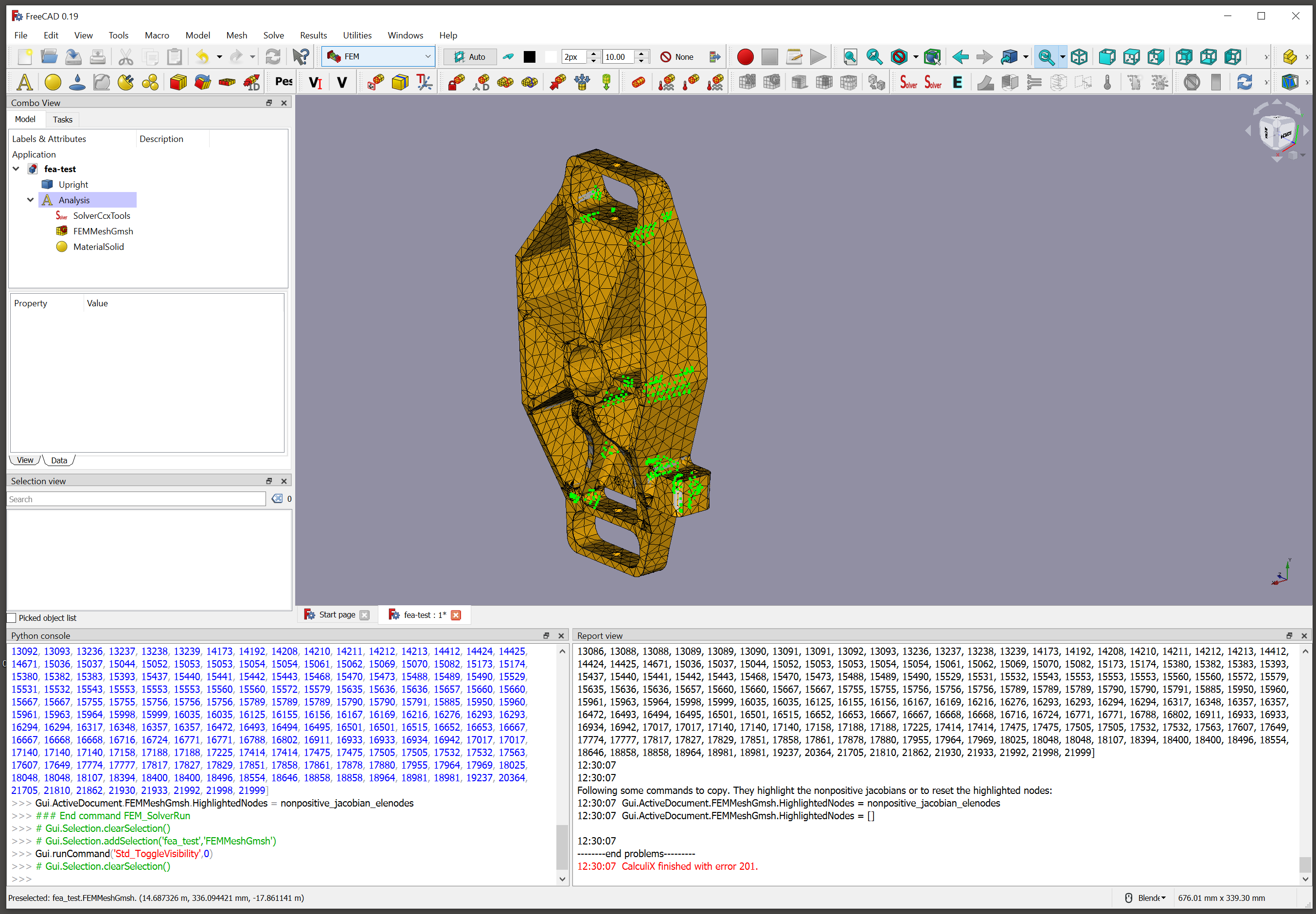The width and height of the screenshot is (1316, 914).
Task: Create an Analysis container with the A icon
Action: pyautogui.click(x=25, y=83)
